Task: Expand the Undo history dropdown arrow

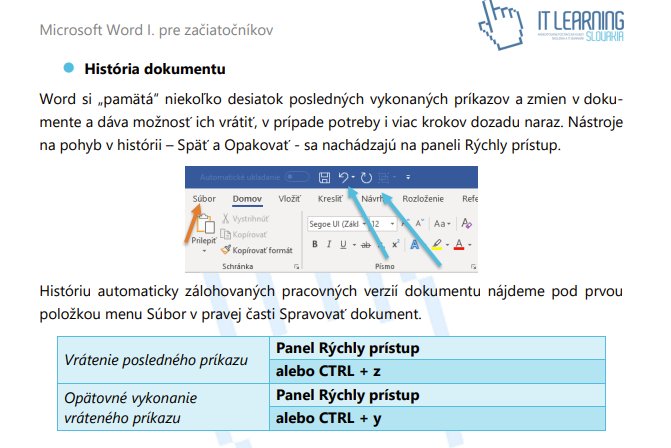Action: point(353,177)
